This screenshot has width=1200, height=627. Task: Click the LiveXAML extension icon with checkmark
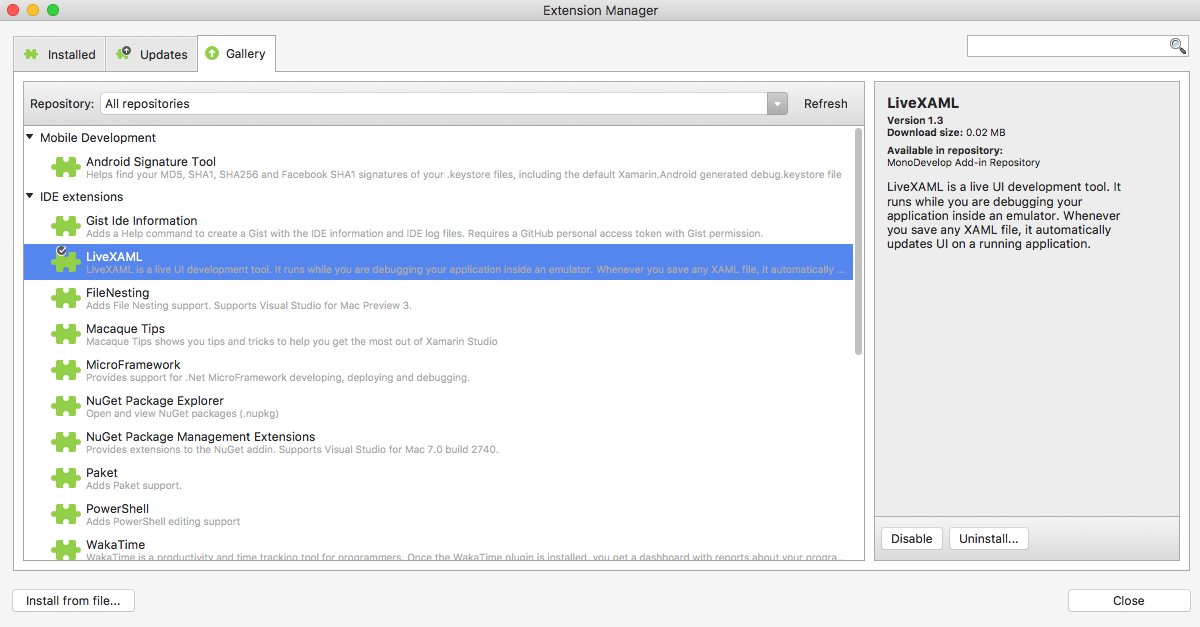[66, 262]
